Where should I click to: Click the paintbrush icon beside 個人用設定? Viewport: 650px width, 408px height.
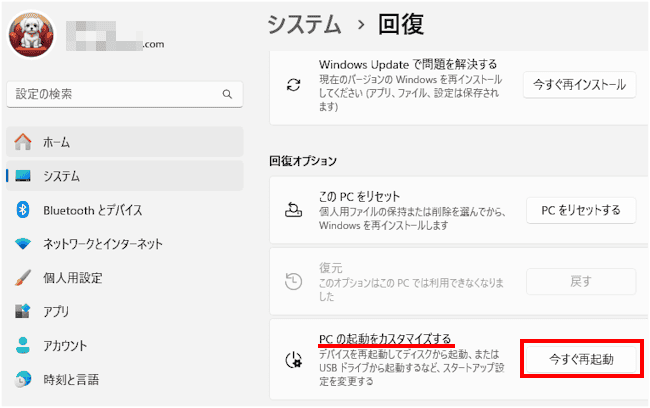[x=23, y=278]
